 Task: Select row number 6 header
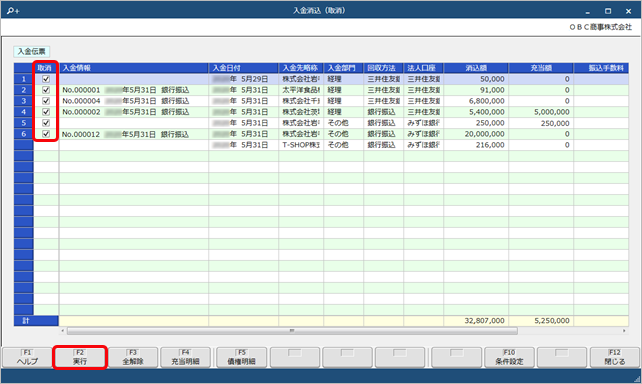(24, 134)
